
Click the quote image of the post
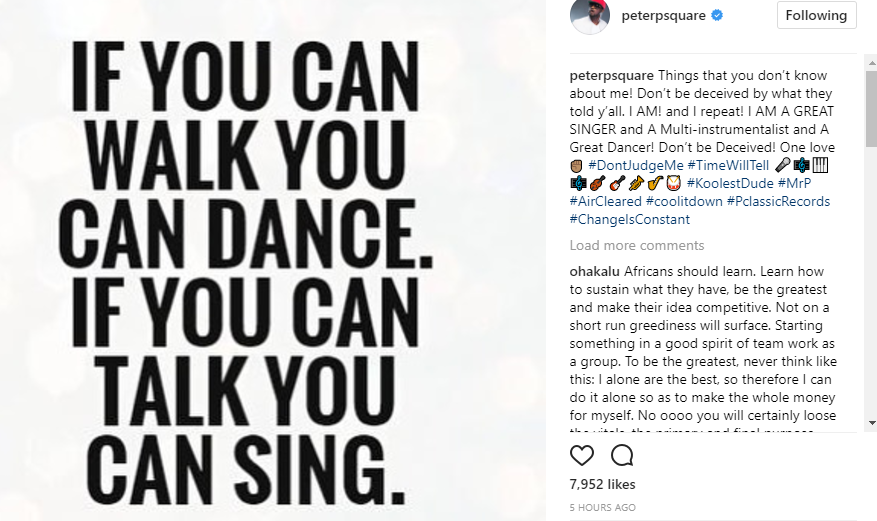[272, 260]
